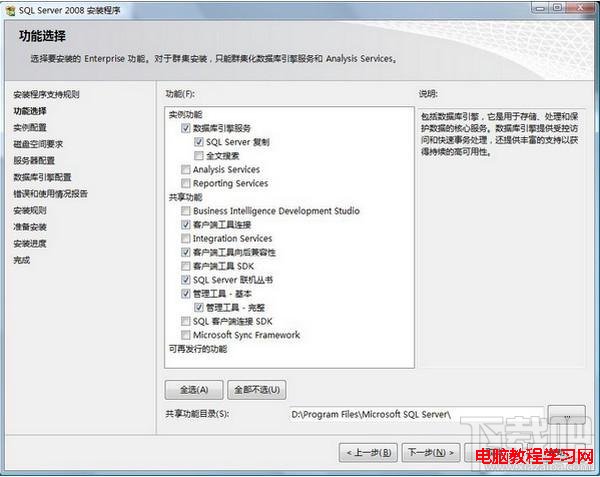This screenshot has width=600, height=477.
Task: Click the description text in 说明 panel
Action: click(499, 134)
